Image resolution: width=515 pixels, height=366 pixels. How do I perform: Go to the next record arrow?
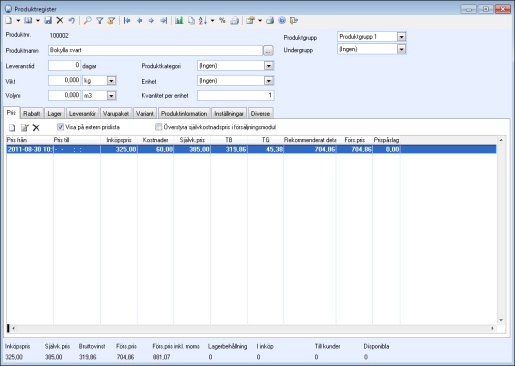click(x=151, y=21)
